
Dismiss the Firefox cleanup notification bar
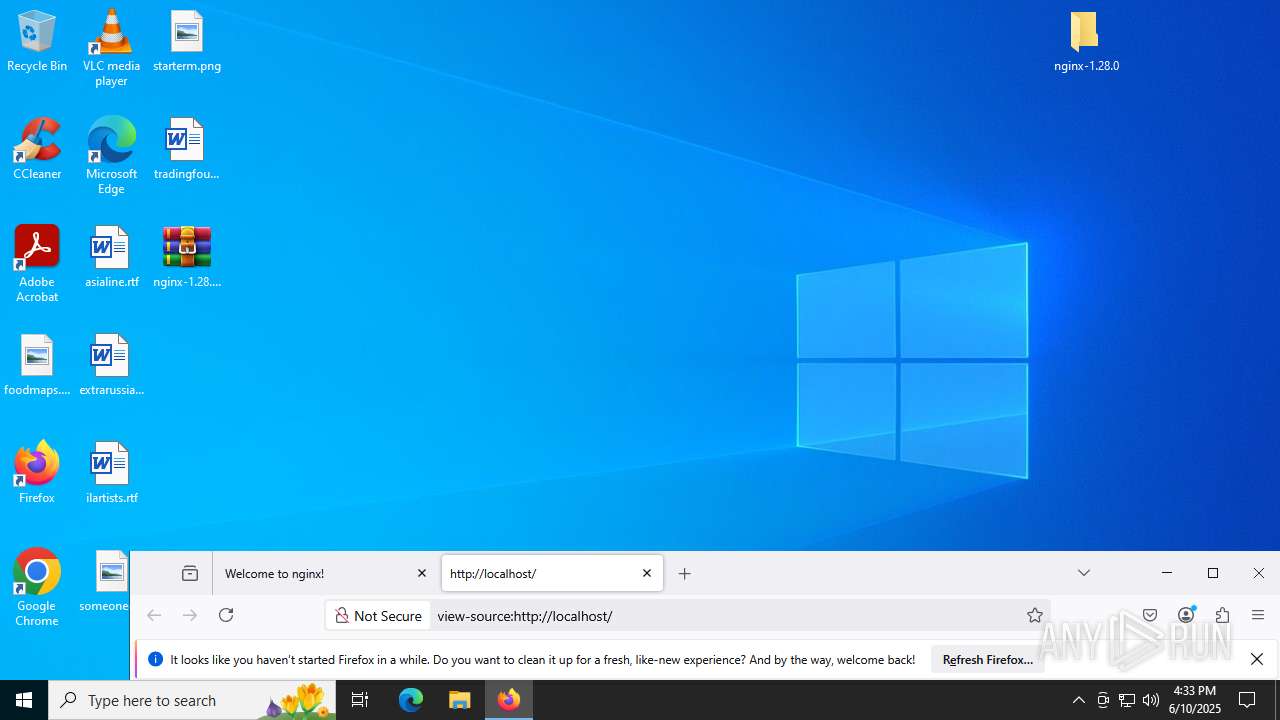[1257, 659]
